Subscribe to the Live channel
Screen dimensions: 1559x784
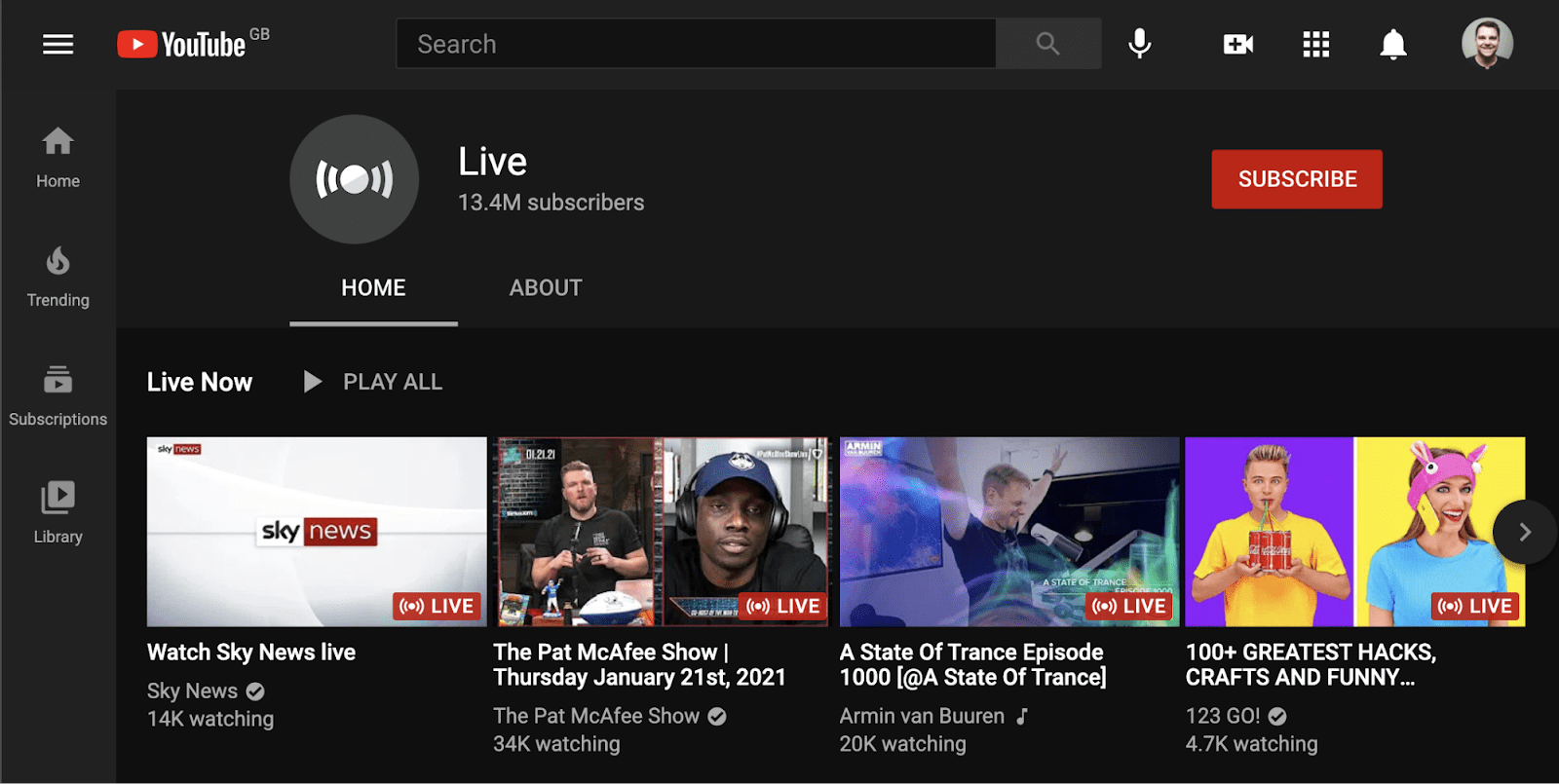click(x=1296, y=179)
